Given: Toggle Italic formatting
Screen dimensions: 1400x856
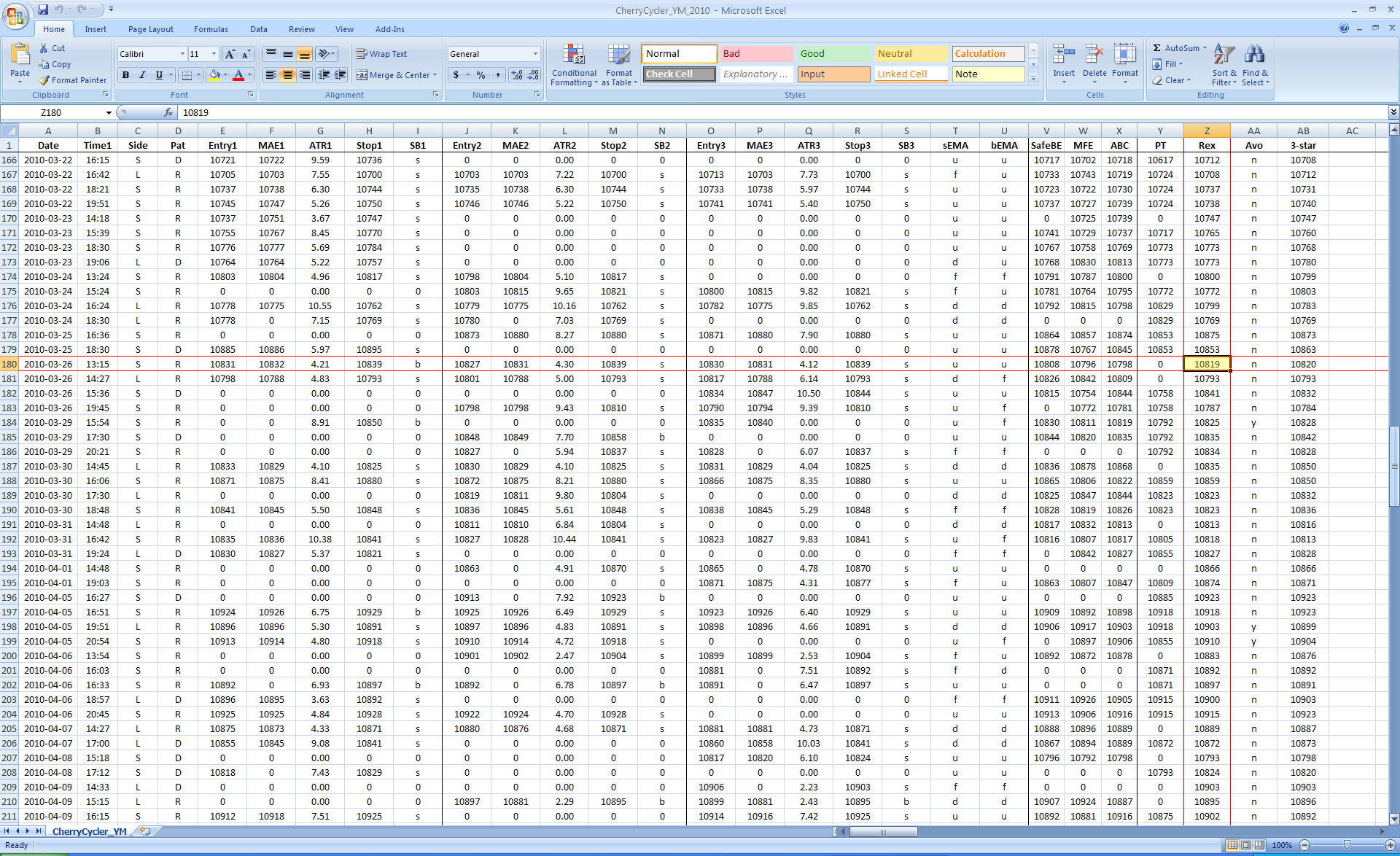Looking at the screenshot, I should pos(142,75).
